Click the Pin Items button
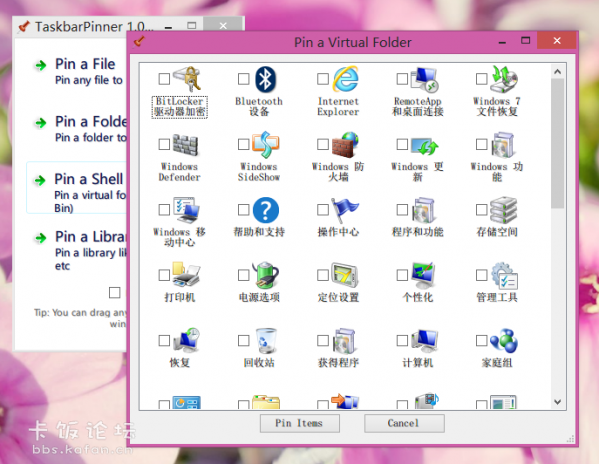The image size is (599, 464). point(300,423)
